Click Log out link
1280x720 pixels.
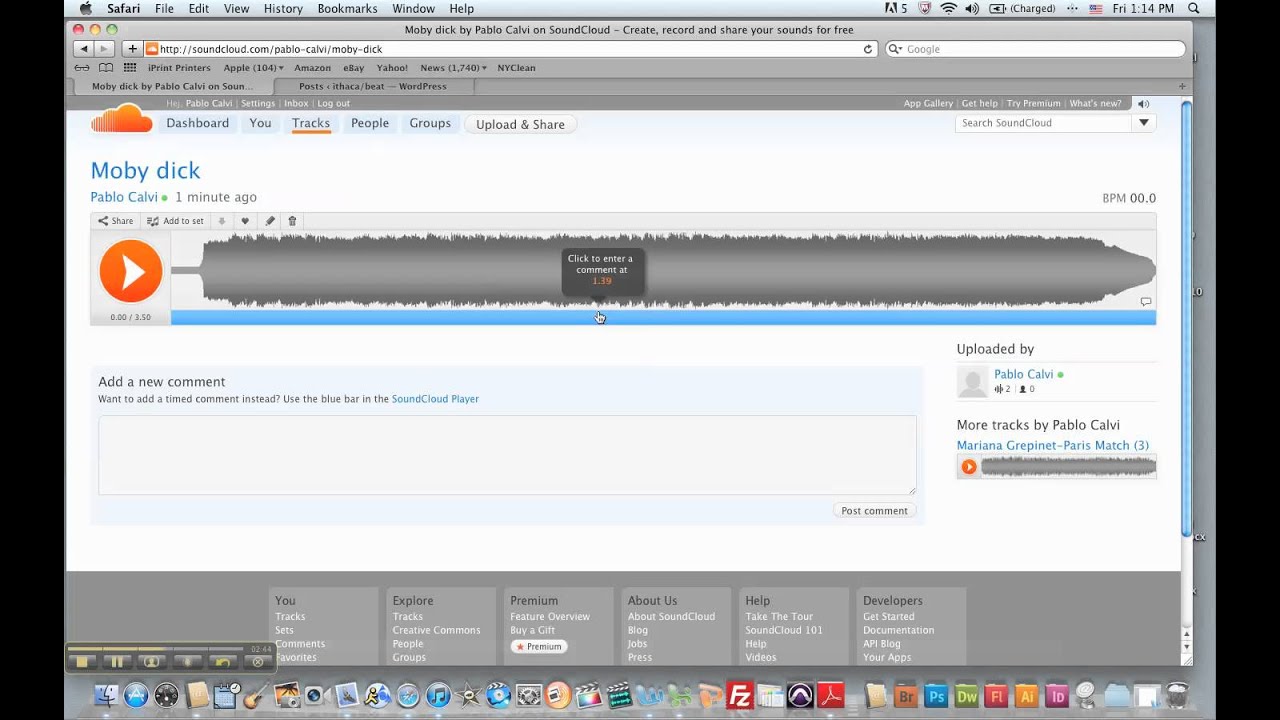tap(333, 103)
